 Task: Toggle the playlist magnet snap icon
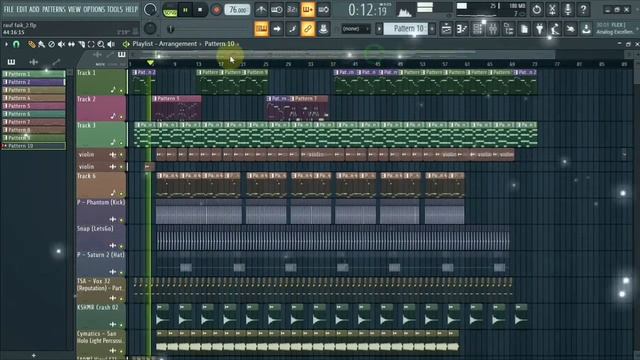point(16,44)
